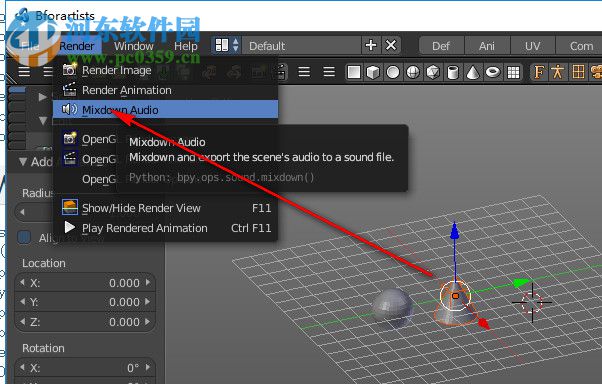The width and height of the screenshot is (602, 384).
Task: Add a torus mesh primitive
Action: [x=493, y=72]
